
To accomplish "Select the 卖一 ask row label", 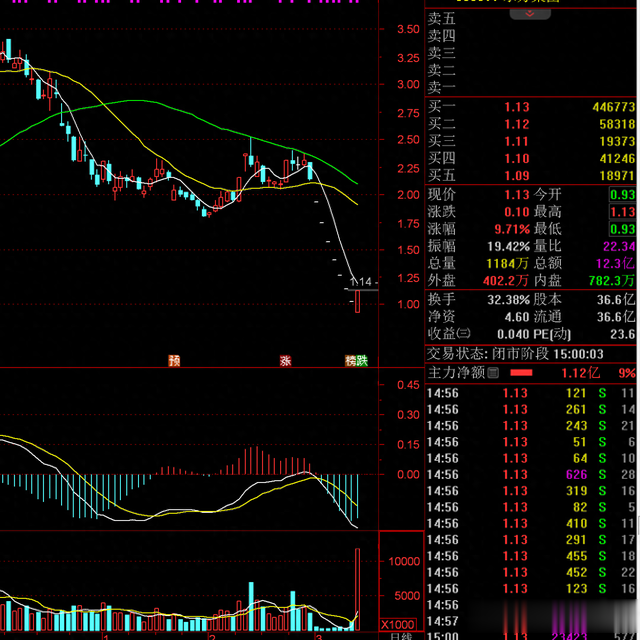I will (x=441, y=87).
